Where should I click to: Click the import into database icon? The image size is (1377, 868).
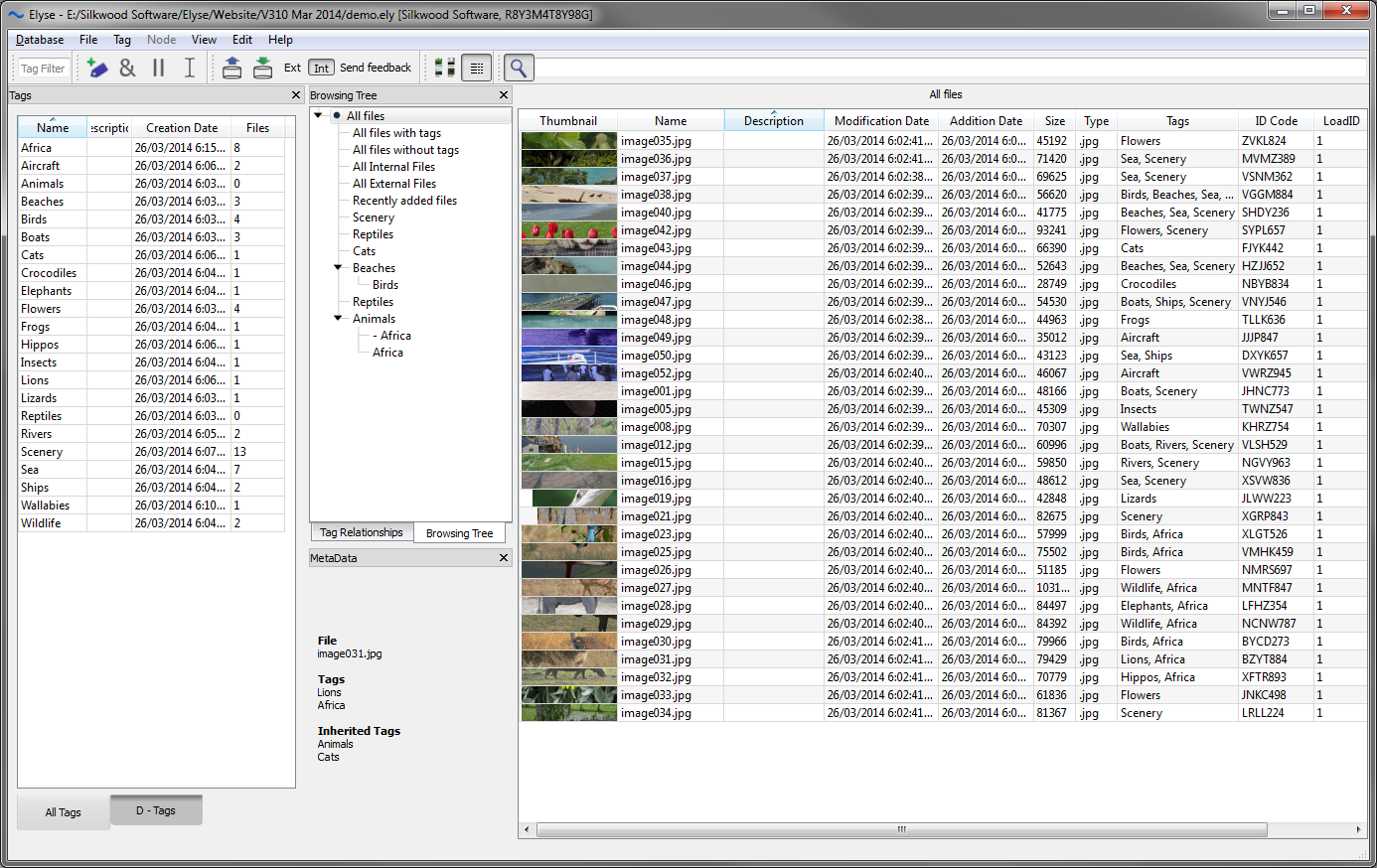[262, 68]
